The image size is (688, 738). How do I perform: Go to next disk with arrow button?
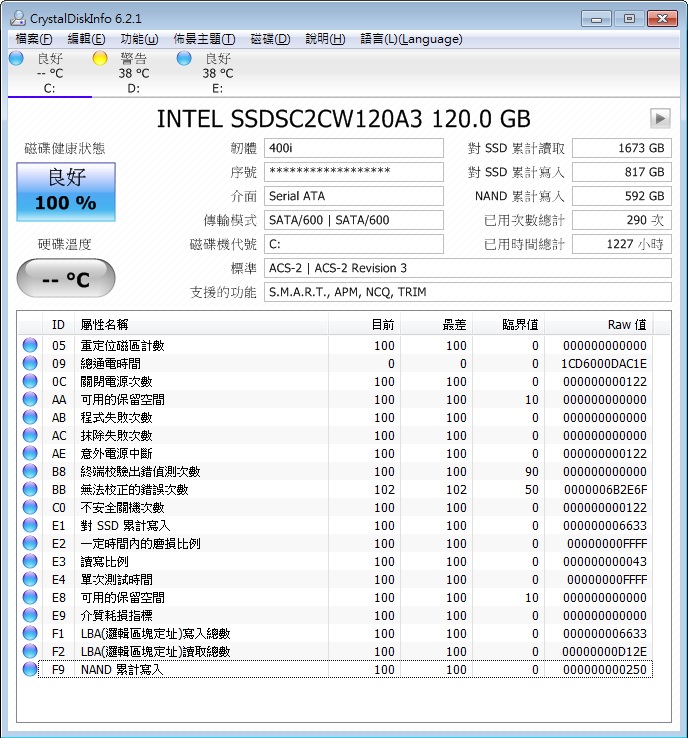[x=660, y=119]
